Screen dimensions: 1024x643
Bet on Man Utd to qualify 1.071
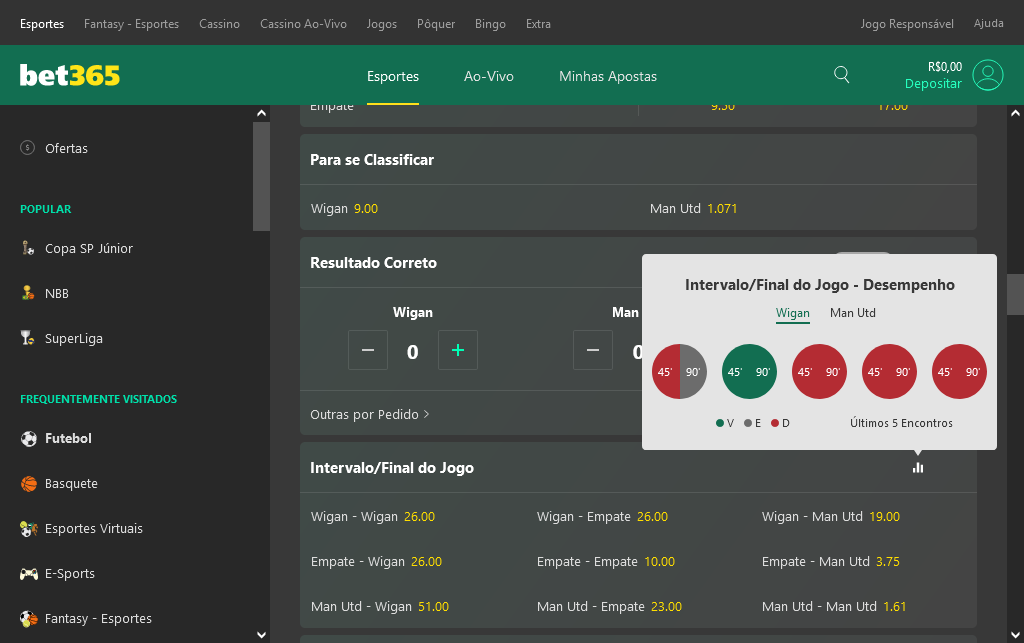pyautogui.click(x=694, y=209)
